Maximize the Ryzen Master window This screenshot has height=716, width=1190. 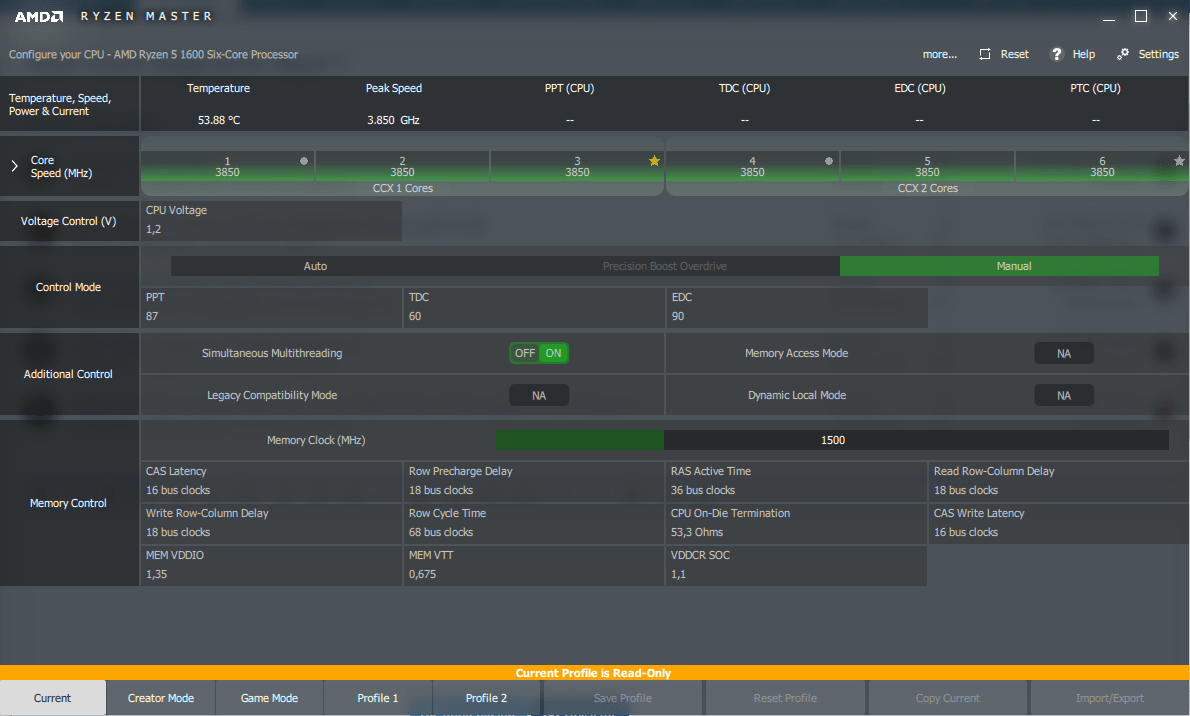[x=1141, y=16]
